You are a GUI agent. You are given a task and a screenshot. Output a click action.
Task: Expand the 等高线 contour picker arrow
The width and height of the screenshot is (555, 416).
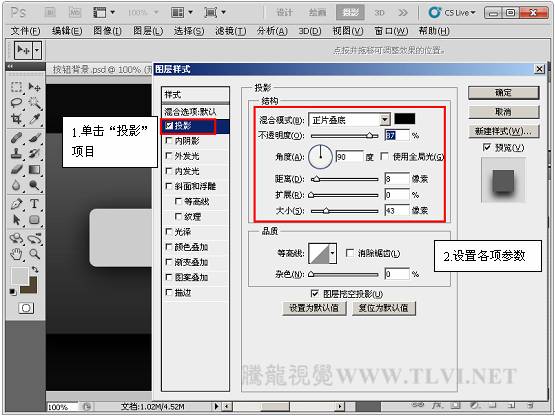point(332,253)
